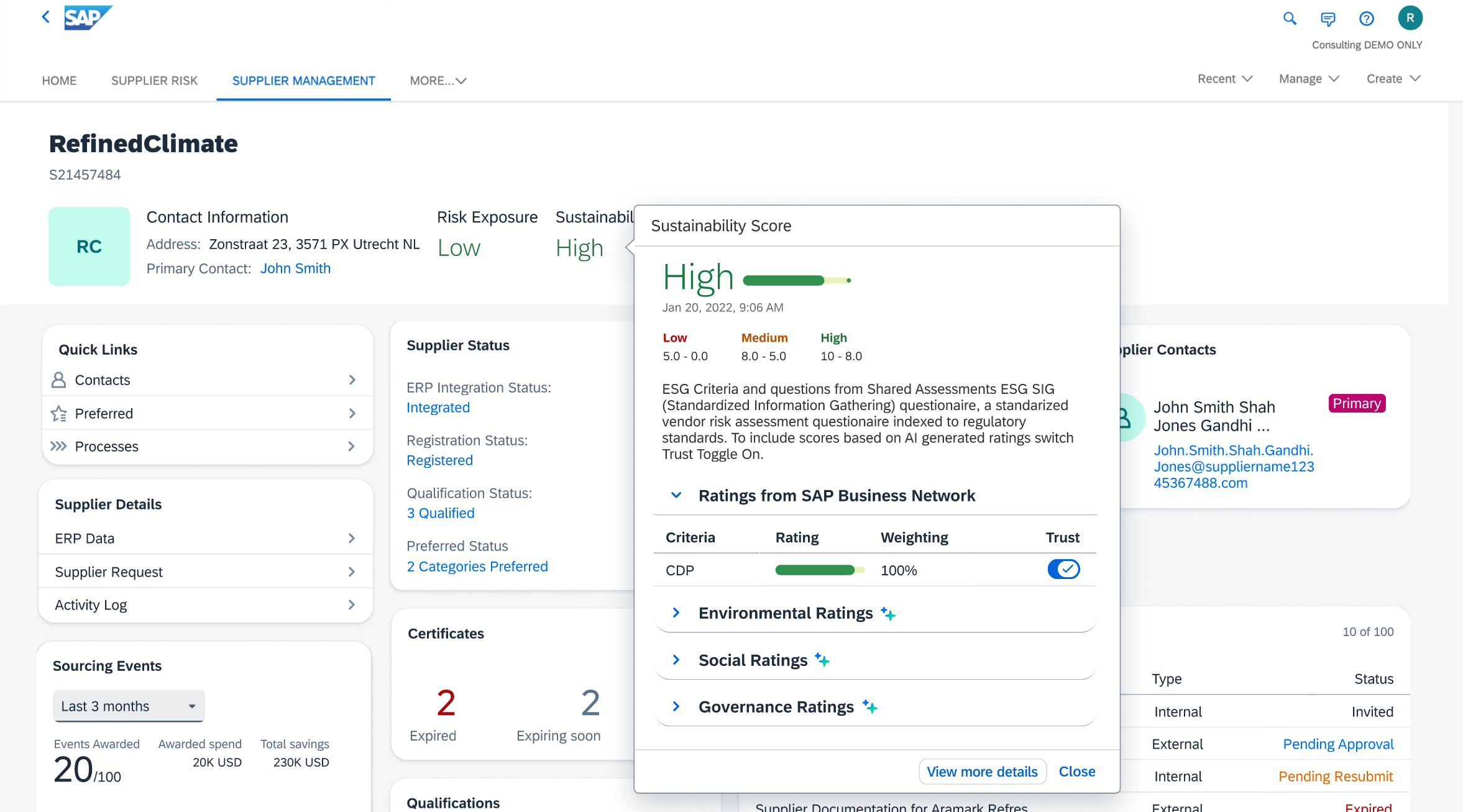Expand Environmental Ratings section

click(x=676, y=613)
